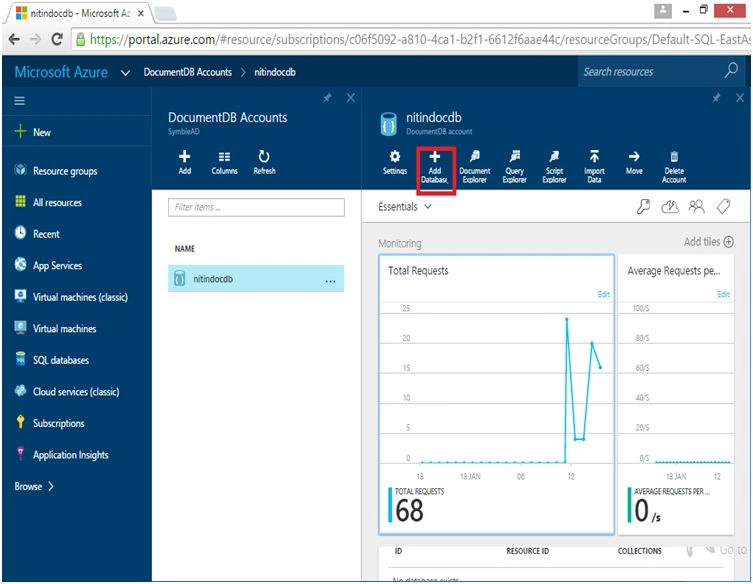Expand the Browse menu chevron
The height and width of the screenshot is (584, 753).
click(x=51, y=487)
